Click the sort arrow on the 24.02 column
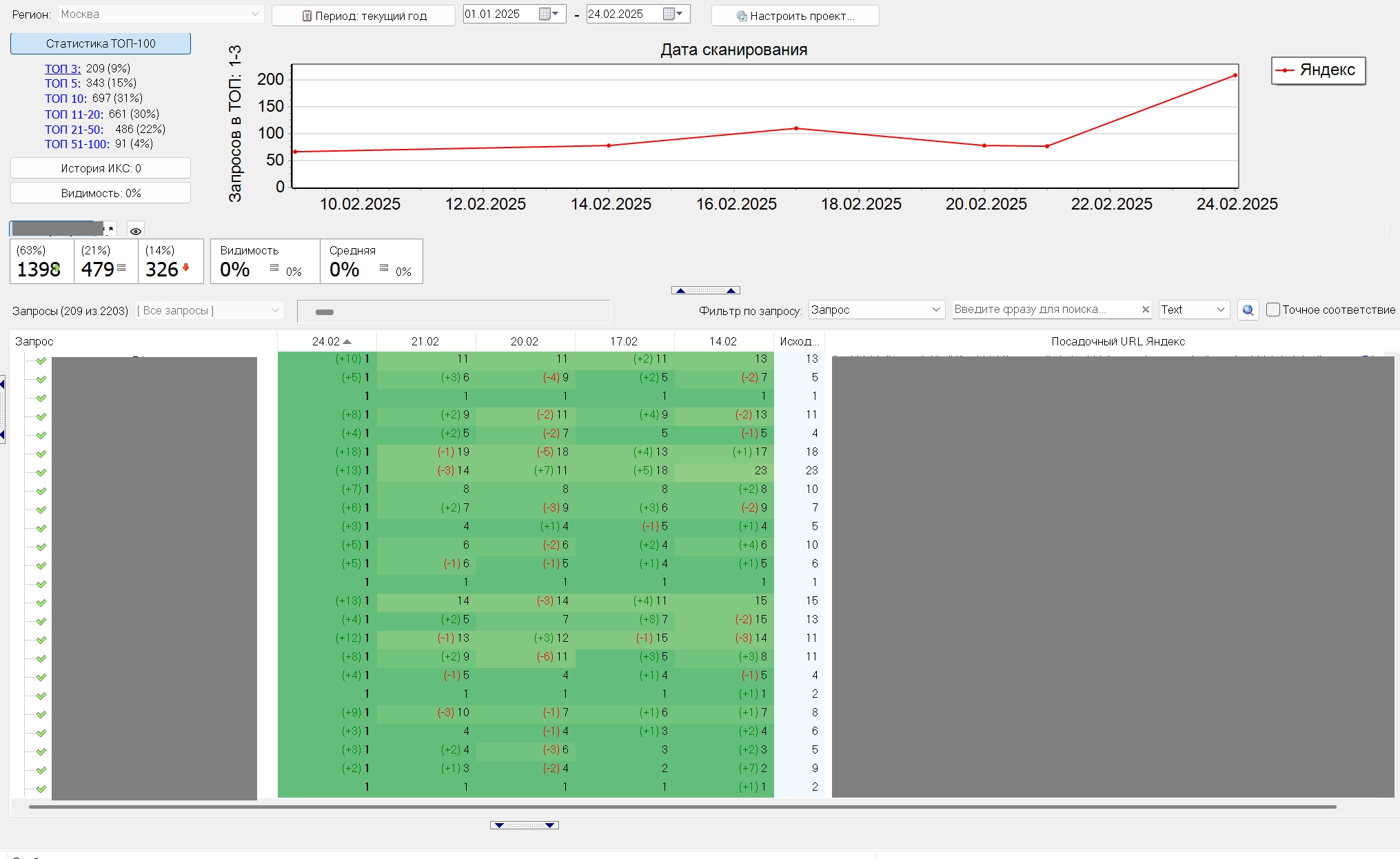This screenshot has width=1400, height=859. pyautogui.click(x=347, y=341)
